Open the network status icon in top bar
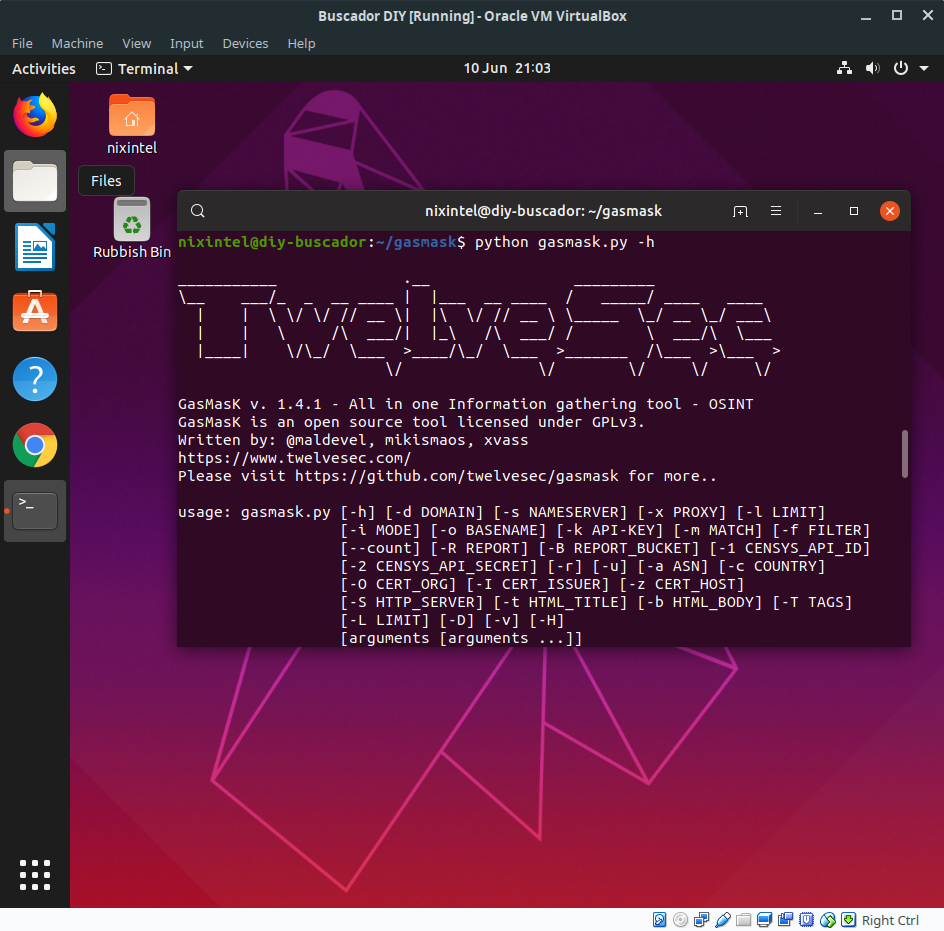 [844, 68]
